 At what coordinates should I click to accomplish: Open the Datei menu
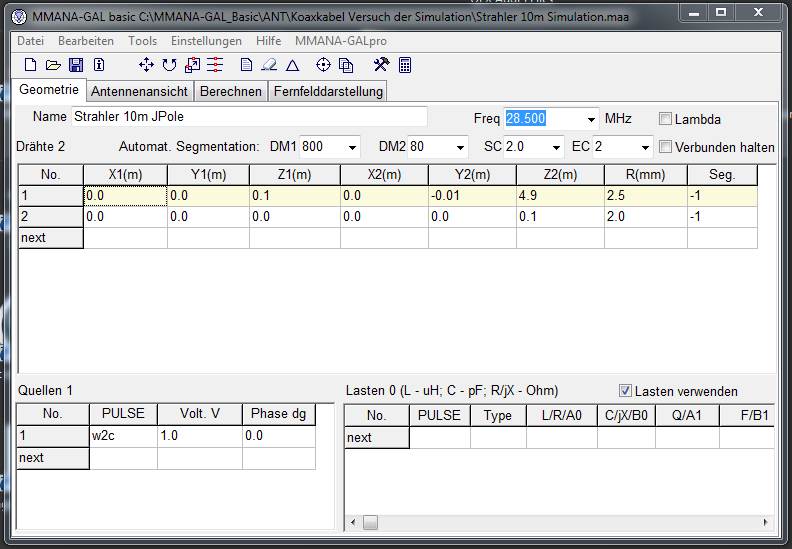[x=30, y=41]
